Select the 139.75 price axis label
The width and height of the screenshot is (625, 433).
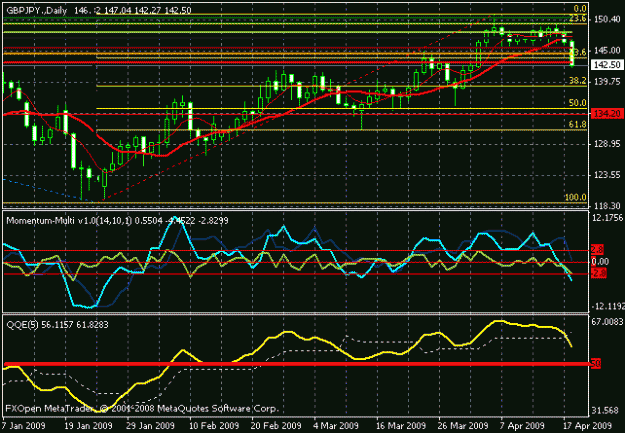(607, 81)
